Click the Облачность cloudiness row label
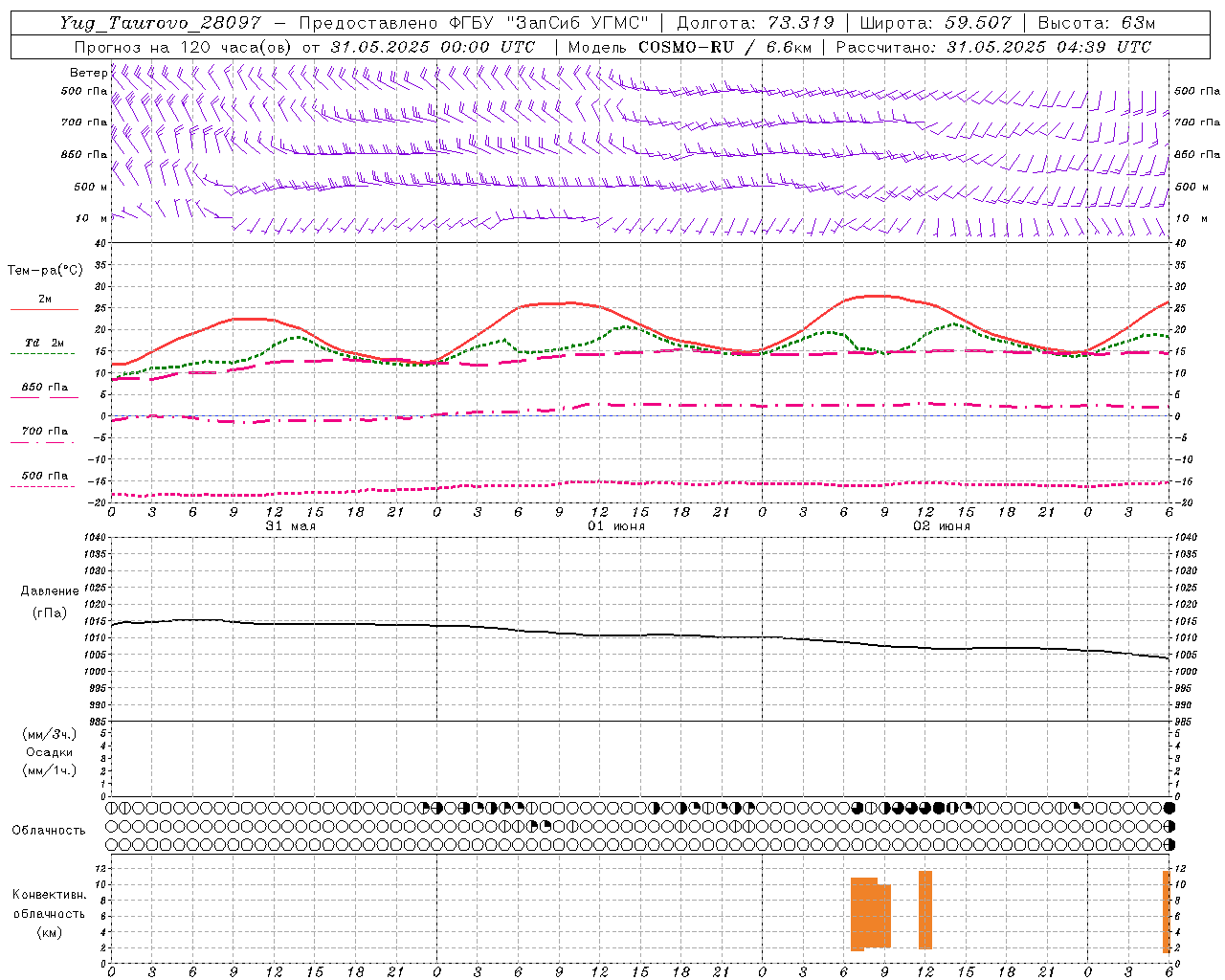The height and width of the screenshot is (980, 1225). pos(49,830)
